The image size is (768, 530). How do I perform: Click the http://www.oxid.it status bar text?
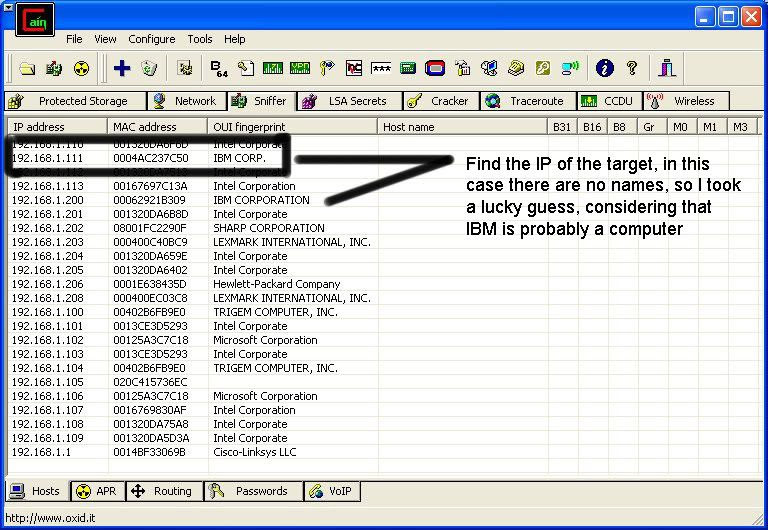click(50, 518)
